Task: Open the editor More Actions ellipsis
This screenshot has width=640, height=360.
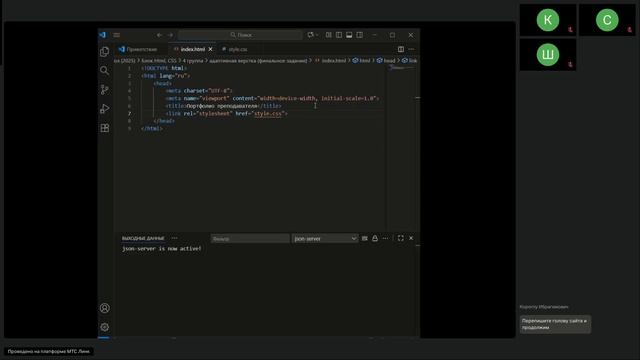Action: pyautogui.click(x=411, y=49)
